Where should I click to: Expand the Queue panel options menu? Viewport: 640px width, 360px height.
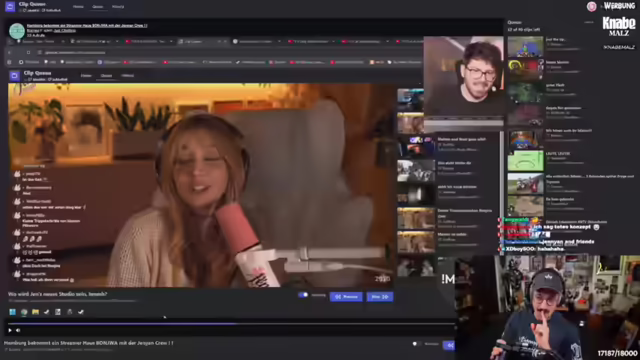pyautogui.click(x=589, y=22)
